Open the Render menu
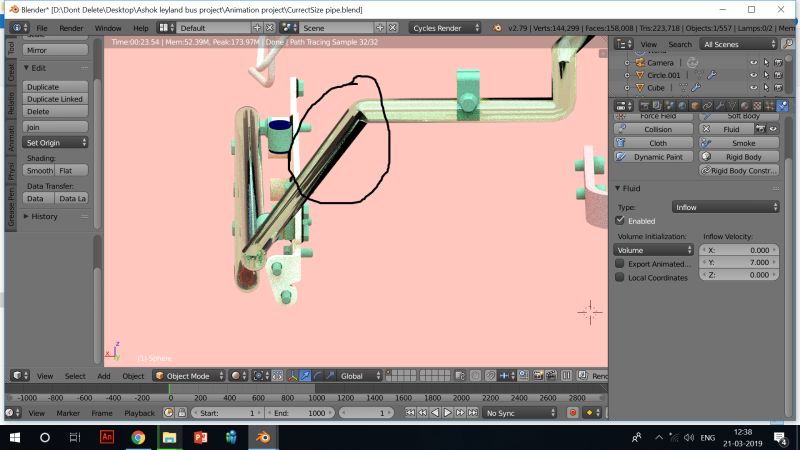 pyautogui.click(x=71, y=28)
